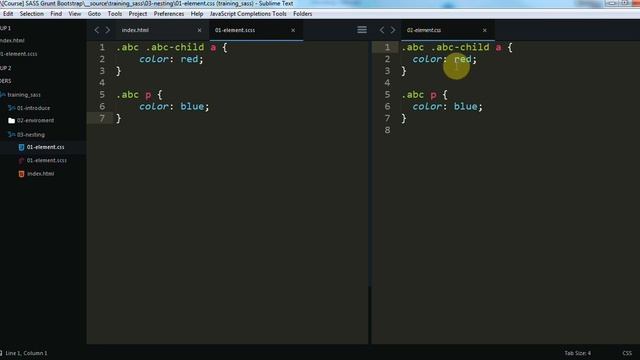The width and height of the screenshot is (640, 360).
Task: Select the element.css tab in right pane
Action: coord(448,30)
